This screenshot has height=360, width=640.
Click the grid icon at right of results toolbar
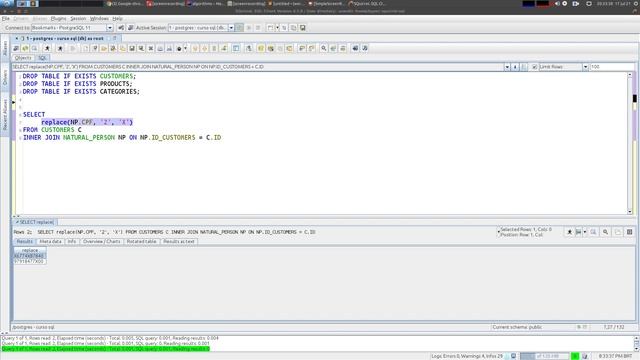click(x=629, y=232)
